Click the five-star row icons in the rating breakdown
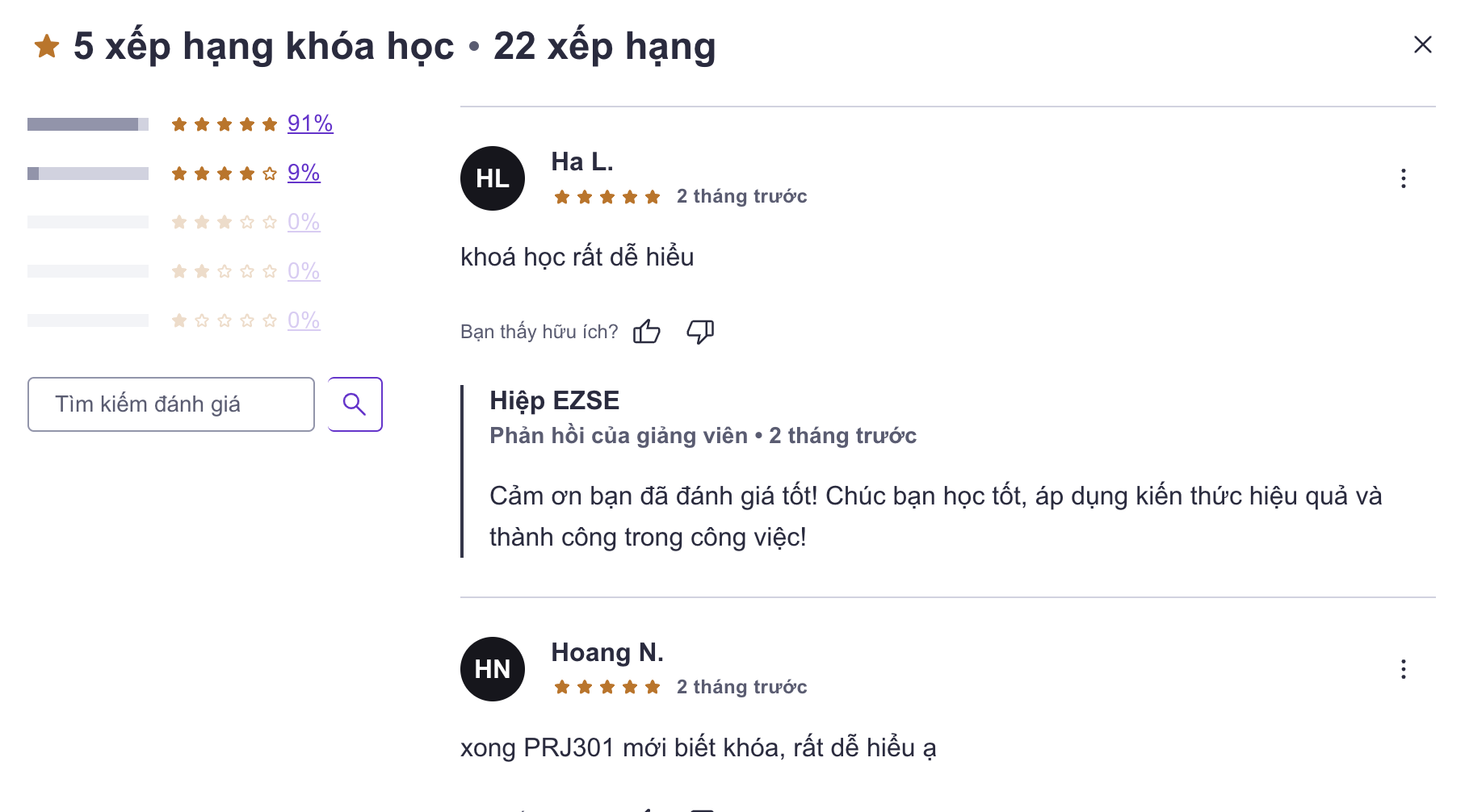This screenshot has height=812, width=1465. coord(225,124)
